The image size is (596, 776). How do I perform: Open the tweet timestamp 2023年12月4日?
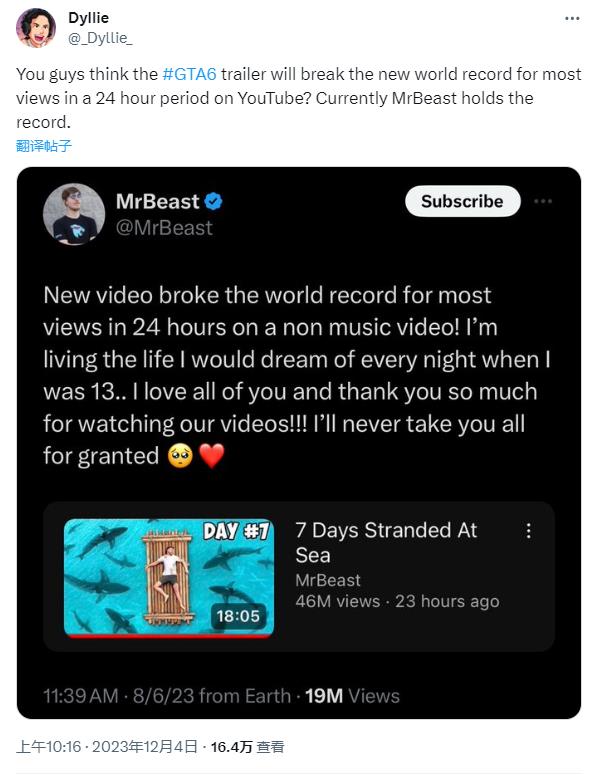pos(145,746)
